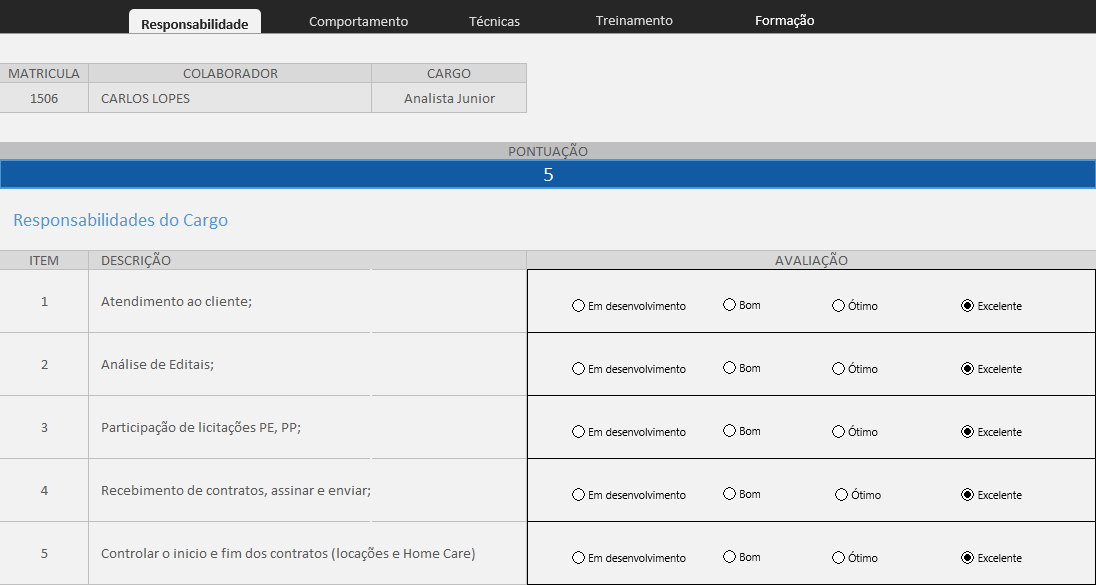Select Bom for Atendimento ao cliente
The height and width of the screenshot is (585, 1096).
(729, 305)
